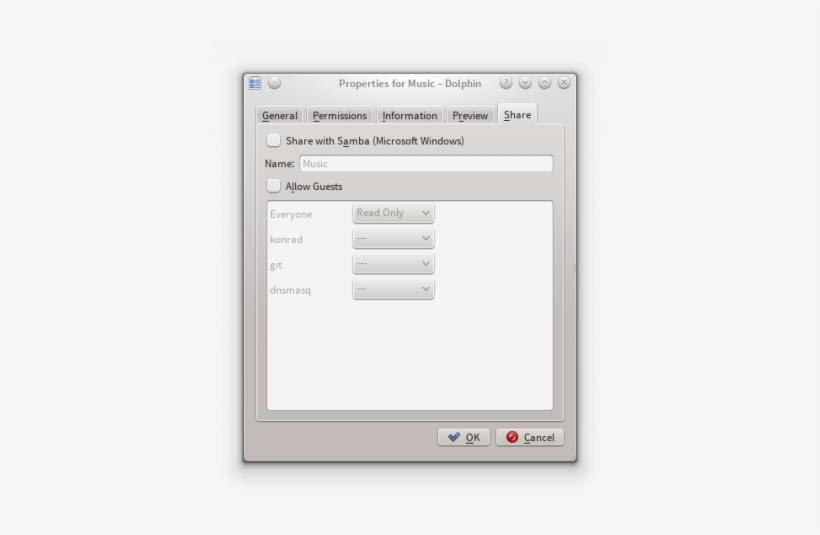Click the dnsmasq user label
The image size is (820, 535).
coord(290,290)
